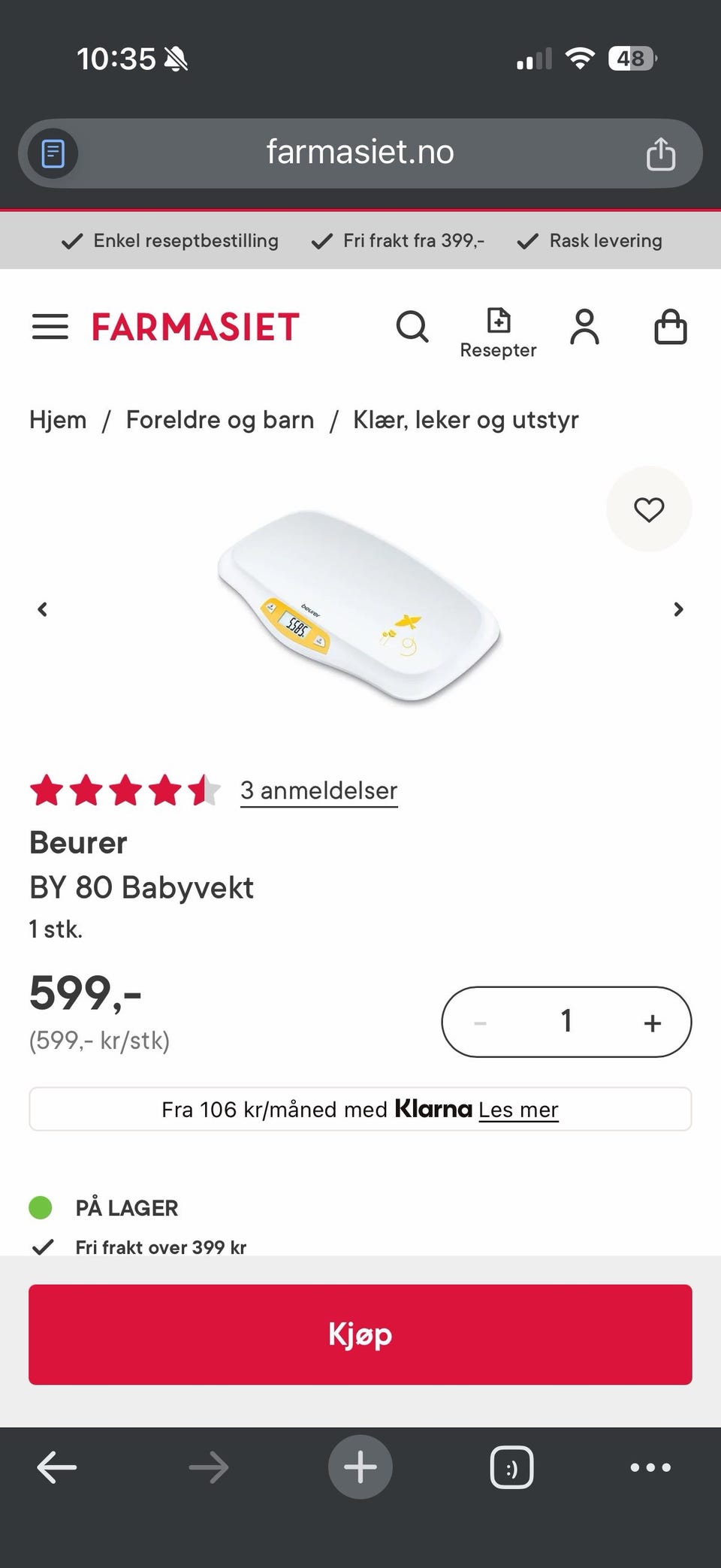Image resolution: width=721 pixels, height=1568 pixels.
Task: Decrease the quantity with the minus button
Action: coord(481,1023)
